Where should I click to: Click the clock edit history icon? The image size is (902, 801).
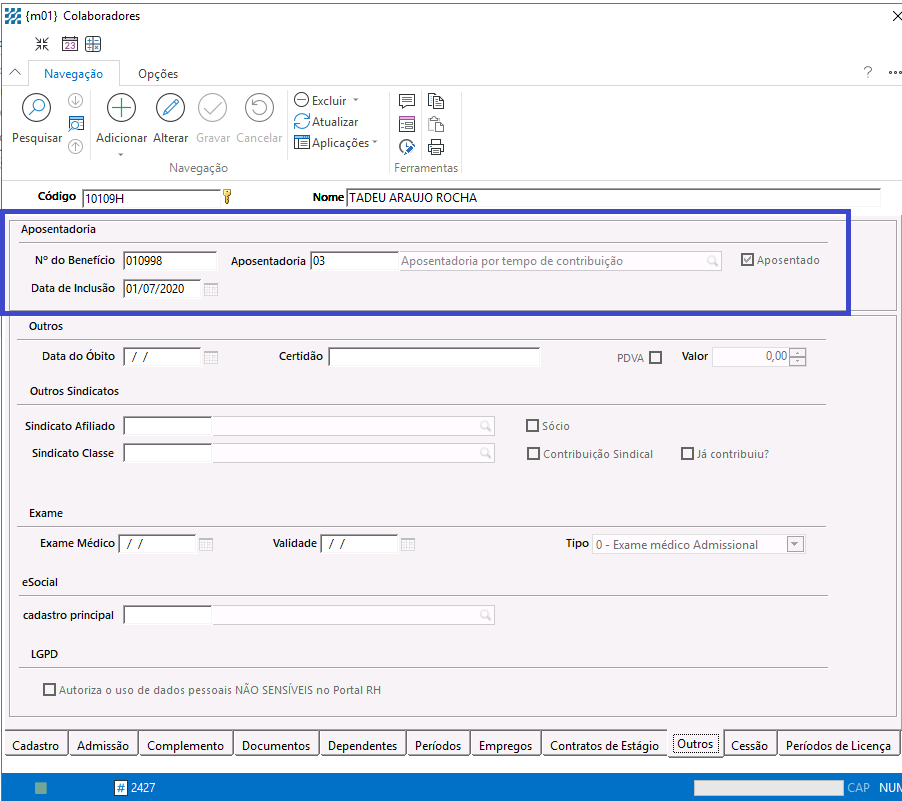click(x=407, y=147)
